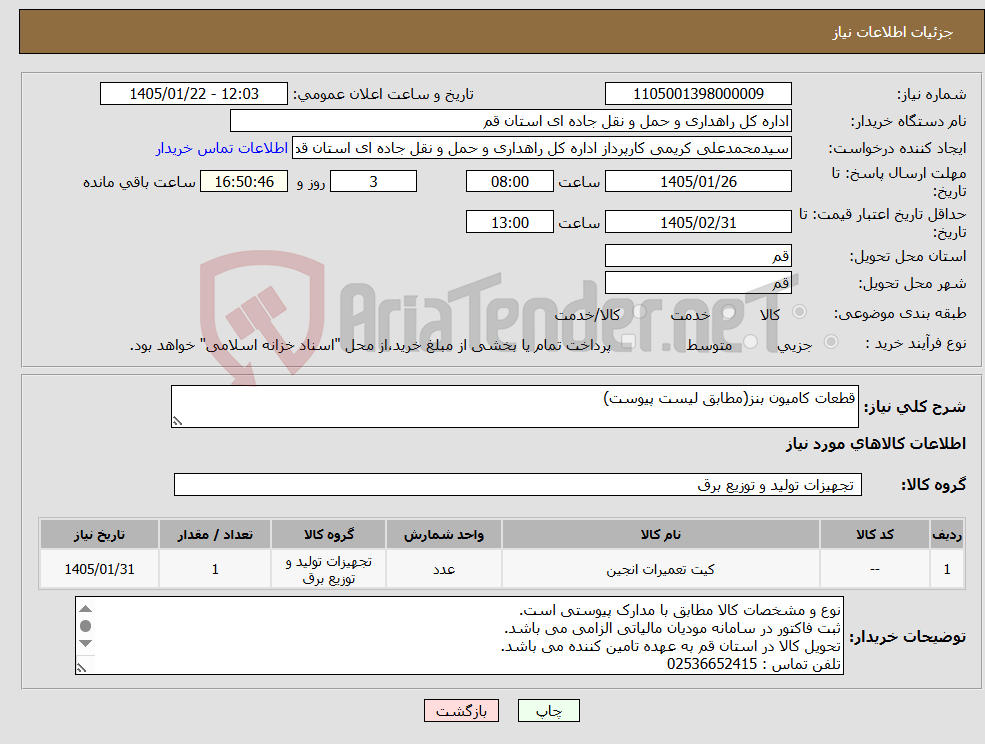This screenshot has height=744, width=985.
Task: Click the general description text area
Action: (x=514, y=407)
